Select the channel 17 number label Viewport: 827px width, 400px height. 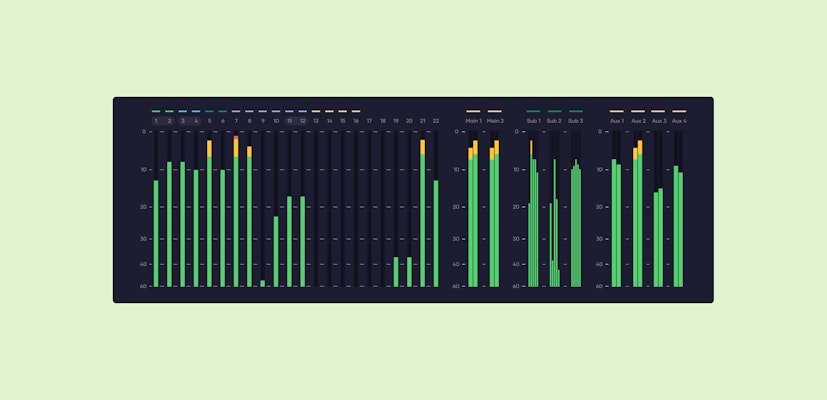(369, 121)
